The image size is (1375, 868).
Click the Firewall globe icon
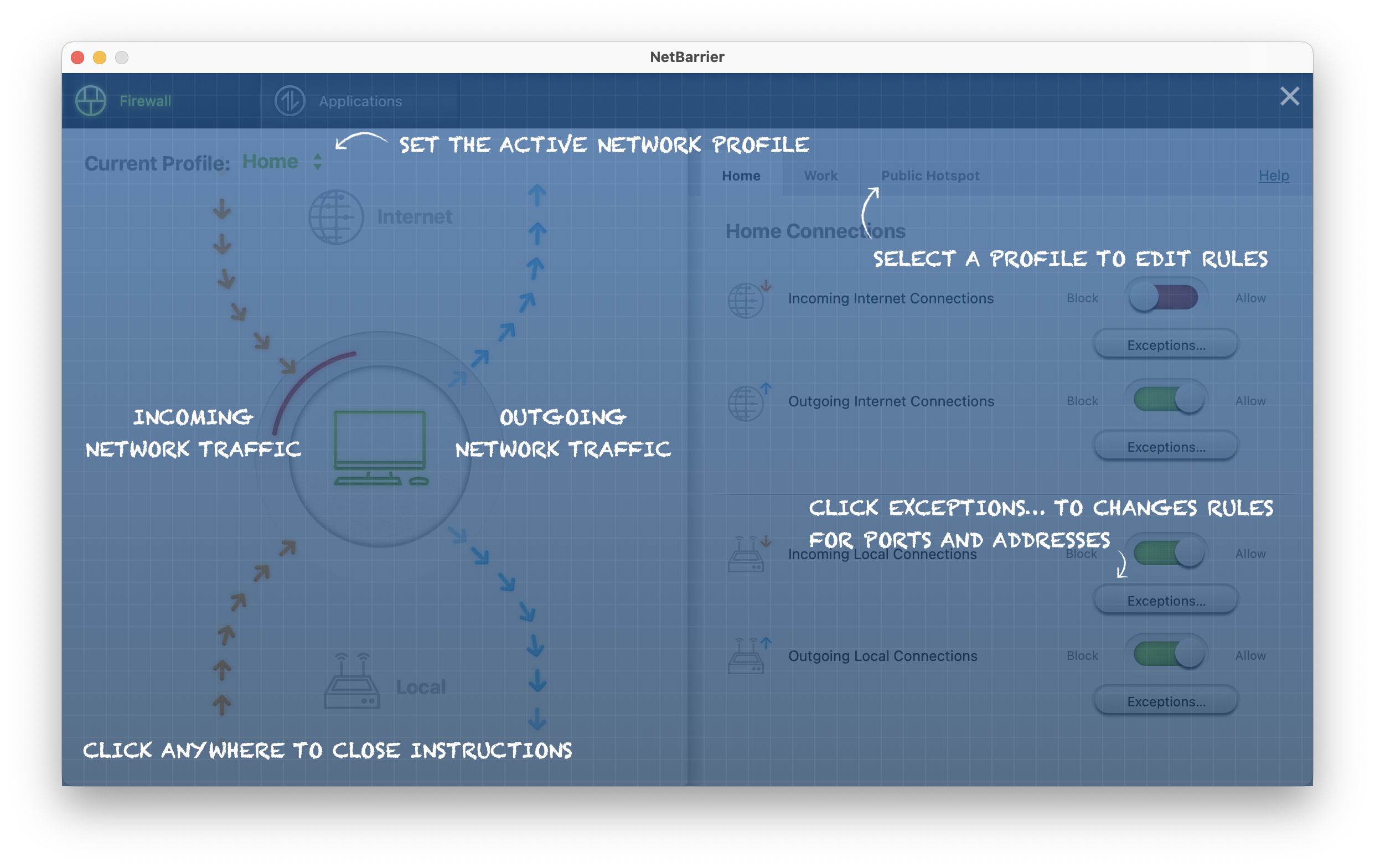[x=91, y=101]
